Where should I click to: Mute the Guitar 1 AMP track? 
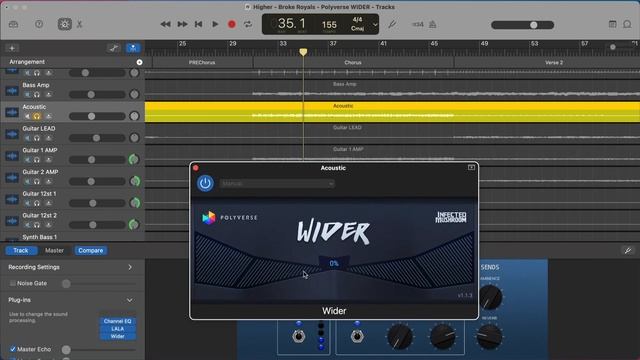point(27,160)
